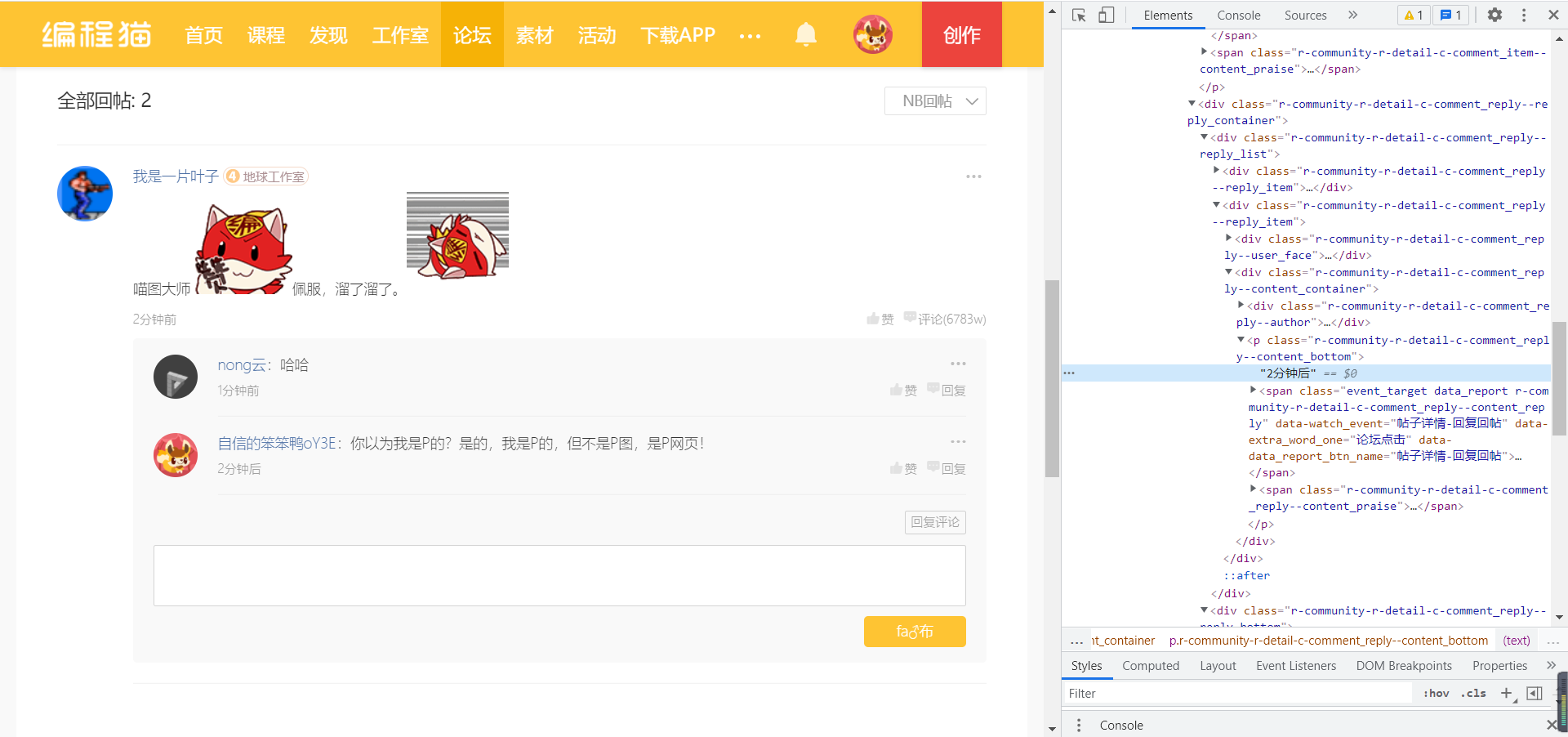Image resolution: width=1568 pixels, height=737 pixels.
Task: Go to 首页 in the navigation bar
Action: 203,35
